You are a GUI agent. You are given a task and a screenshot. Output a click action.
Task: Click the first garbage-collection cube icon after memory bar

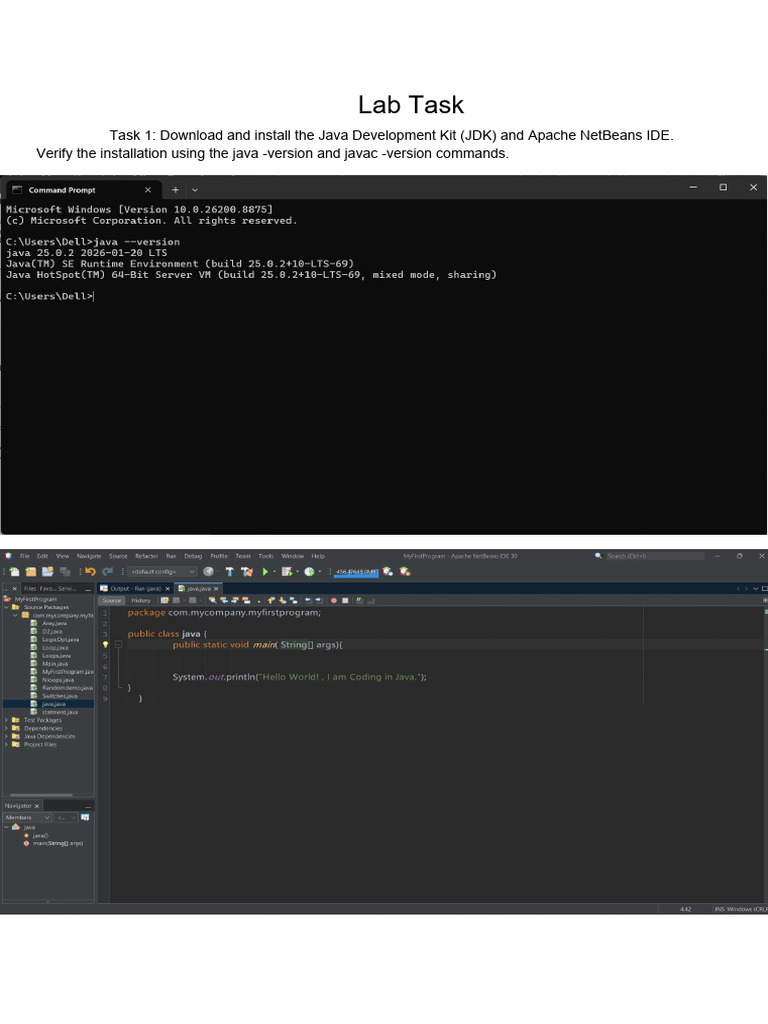tap(387, 571)
